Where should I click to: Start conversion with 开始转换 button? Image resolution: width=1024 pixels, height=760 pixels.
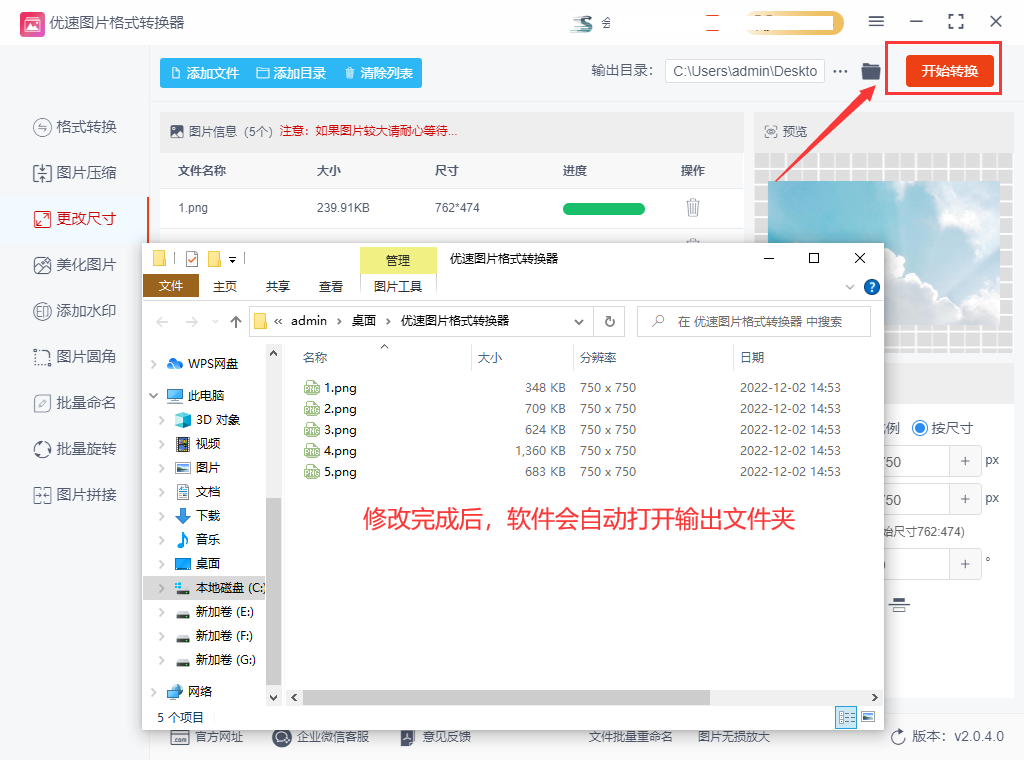point(950,71)
